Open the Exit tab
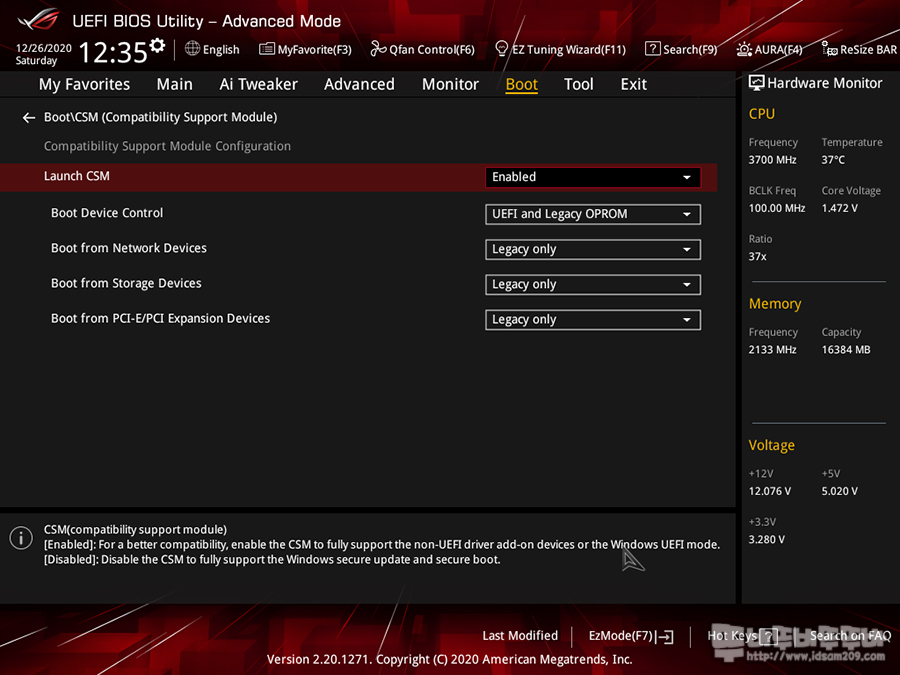Viewport: 900px width, 675px height. [x=634, y=84]
